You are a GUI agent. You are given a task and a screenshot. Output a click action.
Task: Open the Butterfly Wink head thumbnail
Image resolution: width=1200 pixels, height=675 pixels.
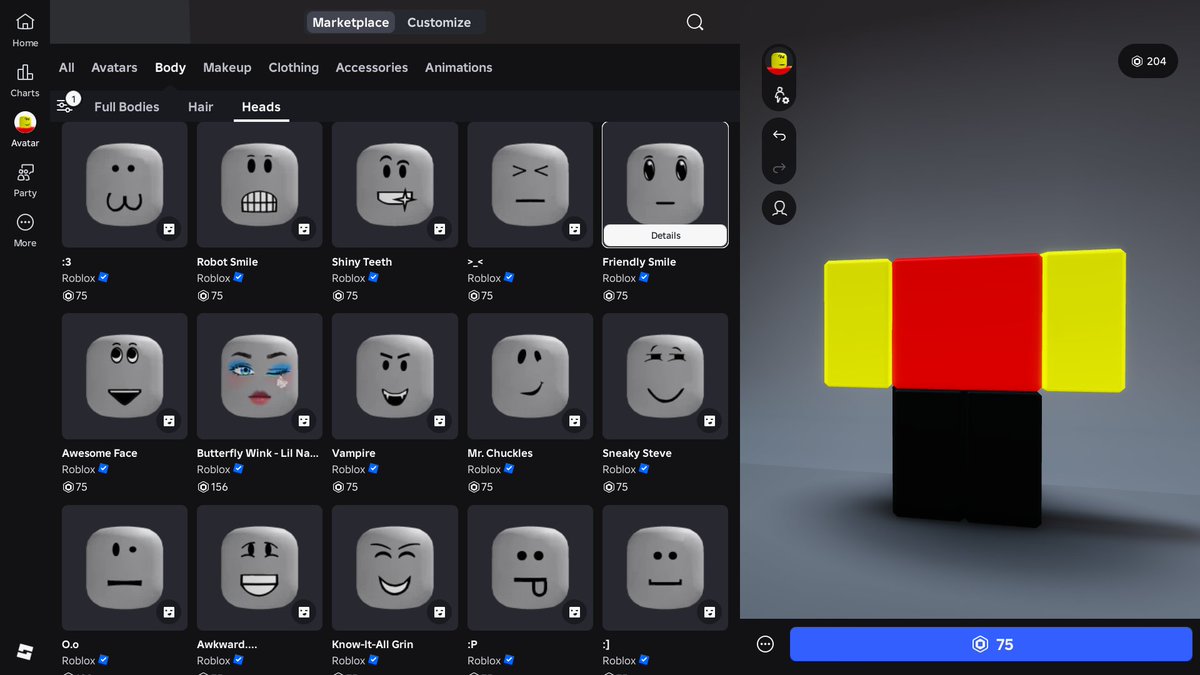click(259, 376)
